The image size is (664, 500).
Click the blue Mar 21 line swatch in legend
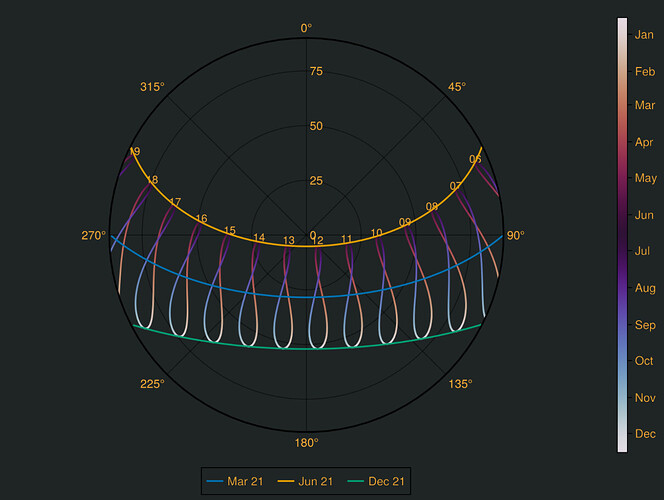215,481
